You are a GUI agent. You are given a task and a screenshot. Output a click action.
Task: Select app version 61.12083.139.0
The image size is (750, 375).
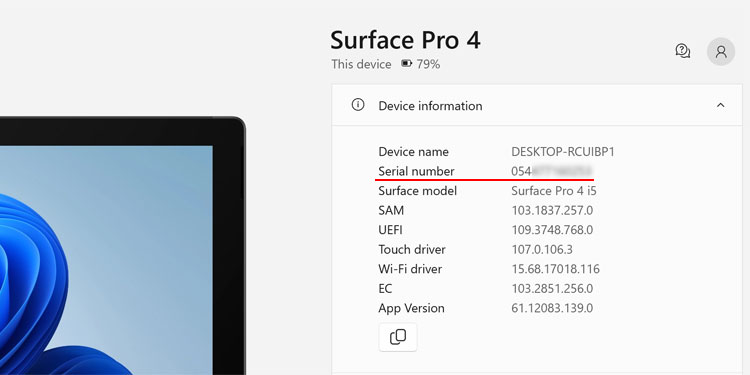(552, 308)
